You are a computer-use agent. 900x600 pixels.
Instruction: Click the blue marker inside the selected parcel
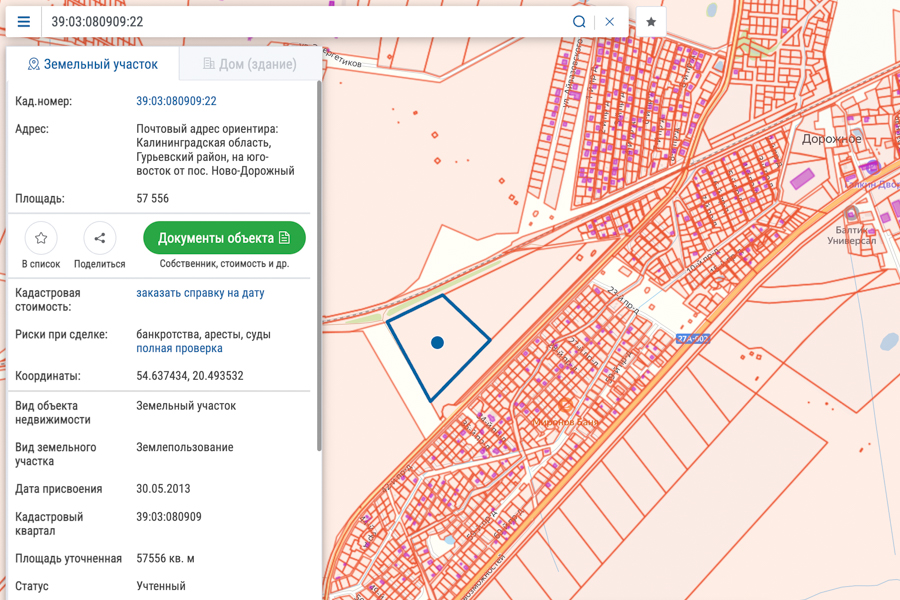pos(437,343)
